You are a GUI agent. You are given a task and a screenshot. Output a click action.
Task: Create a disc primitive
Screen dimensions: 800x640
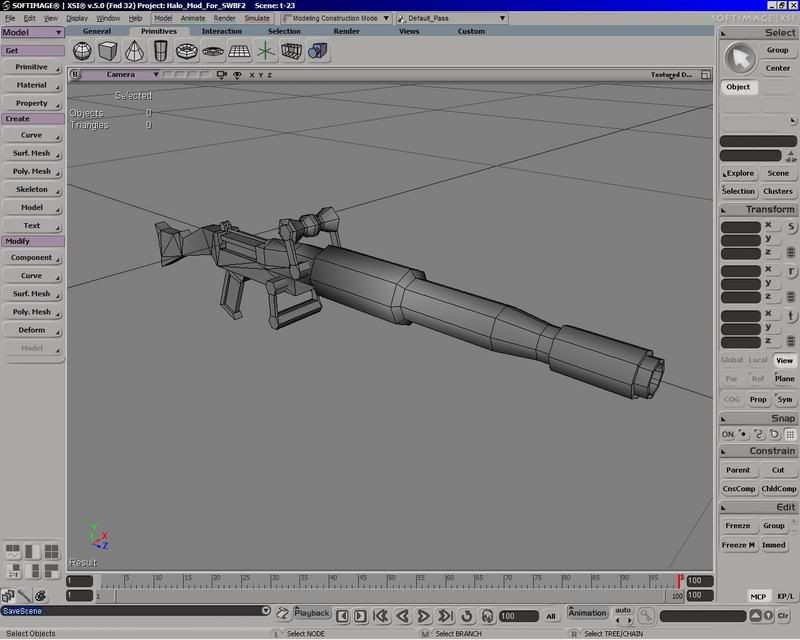(213, 51)
